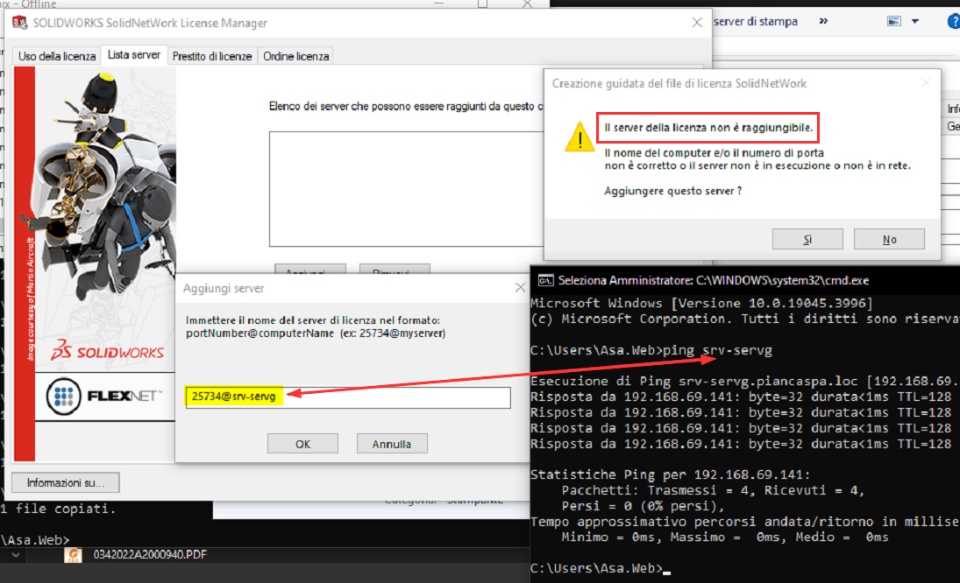Close the Aggiungi server dialog
960x583 pixels.
tap(520, 288)
